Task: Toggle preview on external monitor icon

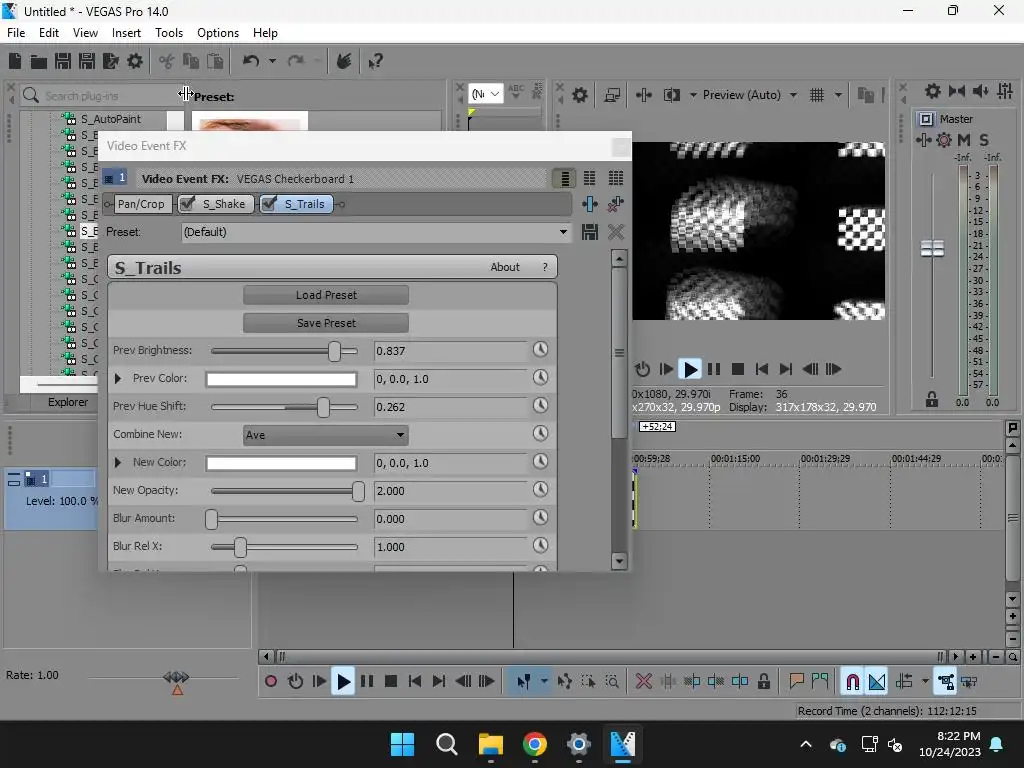Action: [x=612, y=95]
